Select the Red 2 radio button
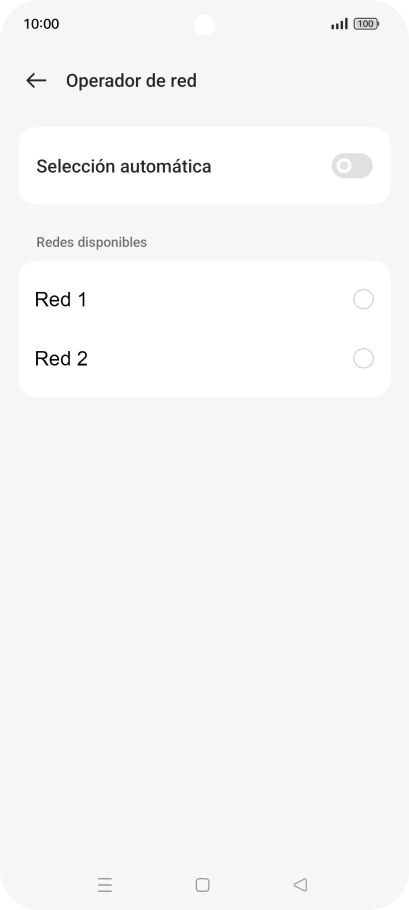The width and height of the screenshot is (409, 910). [363, 359]
